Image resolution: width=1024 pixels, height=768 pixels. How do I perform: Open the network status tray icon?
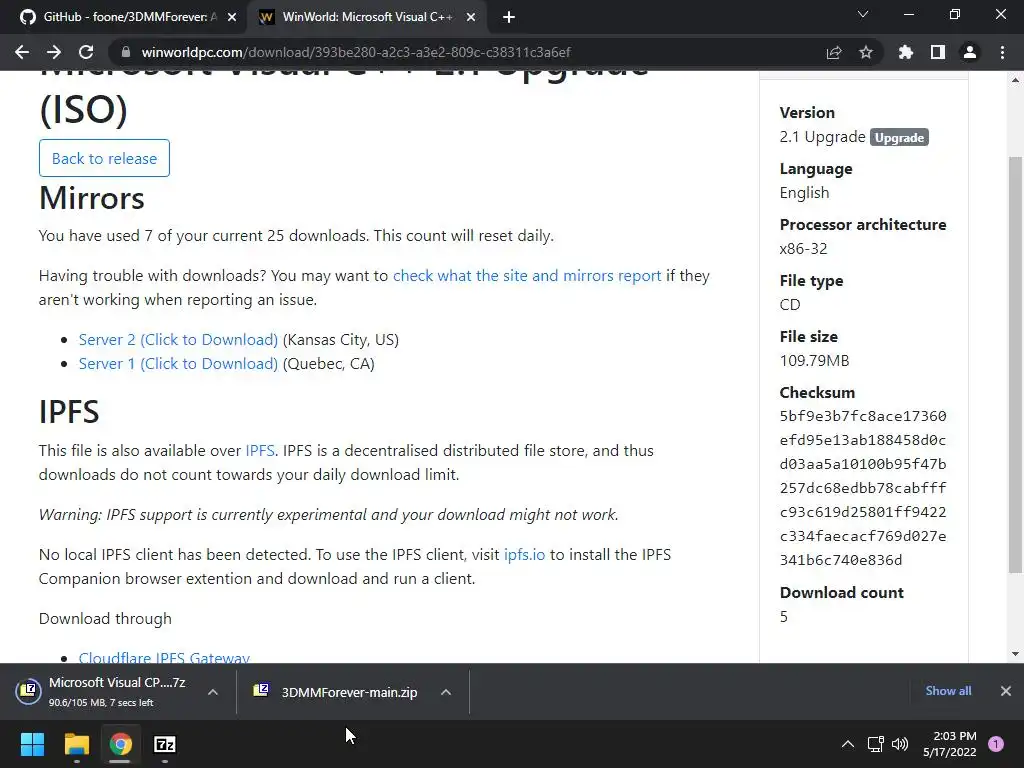point(875,744)
